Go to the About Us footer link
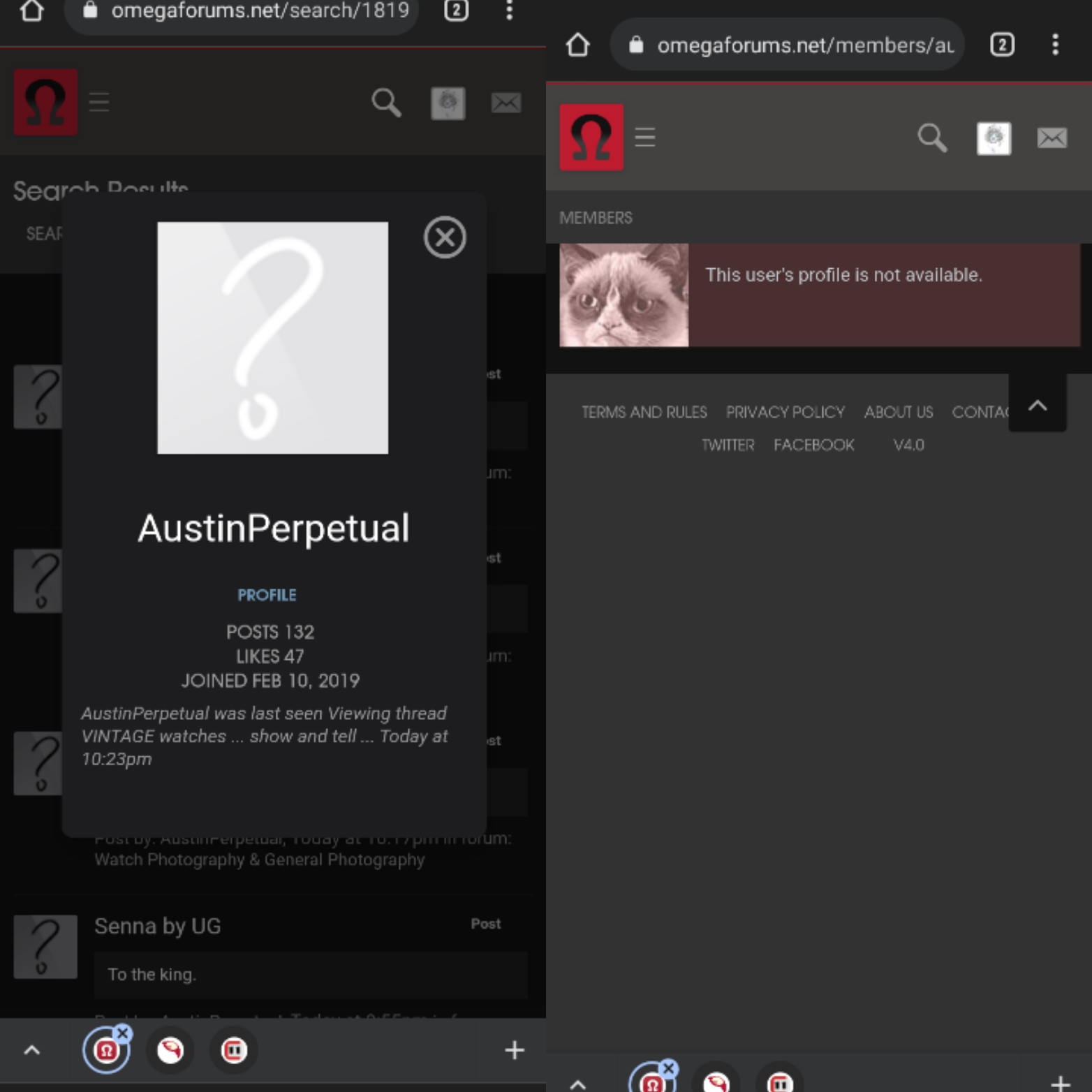Screen dimensions: 1092x1092 (898, 412)
